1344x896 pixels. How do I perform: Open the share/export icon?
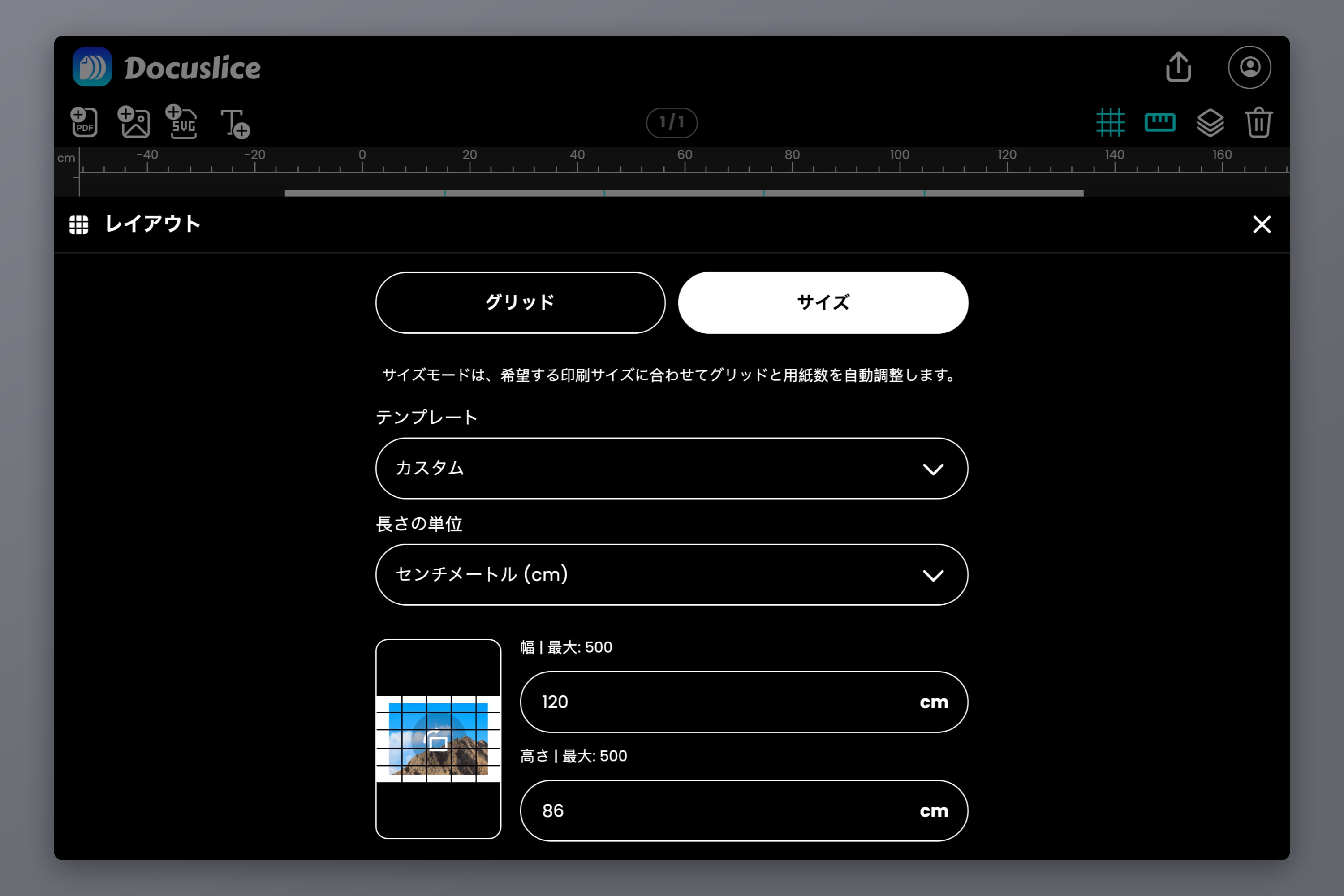1178,67
